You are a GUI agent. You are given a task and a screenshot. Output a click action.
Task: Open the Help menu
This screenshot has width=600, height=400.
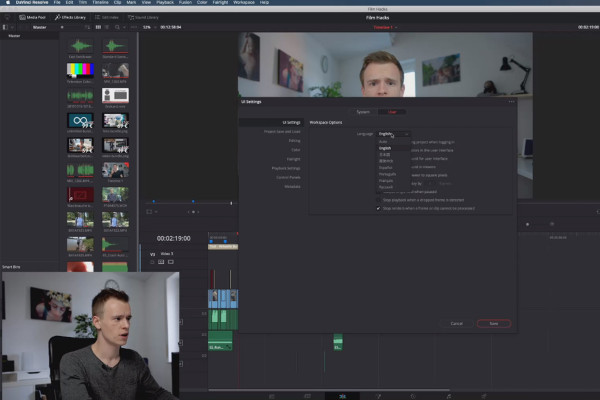[264, 2]
